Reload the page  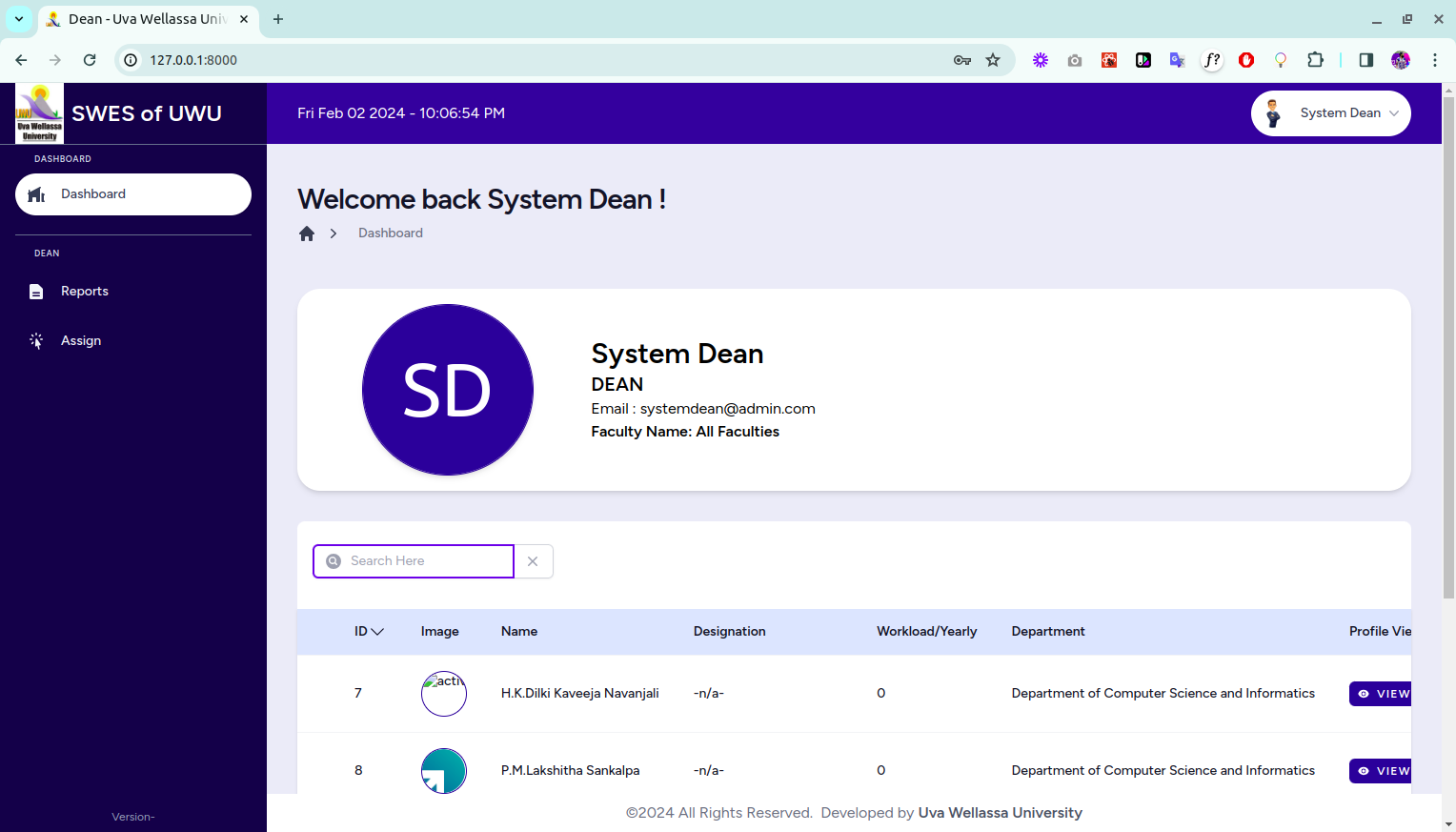pyautogui.click(x=90, y=60)
